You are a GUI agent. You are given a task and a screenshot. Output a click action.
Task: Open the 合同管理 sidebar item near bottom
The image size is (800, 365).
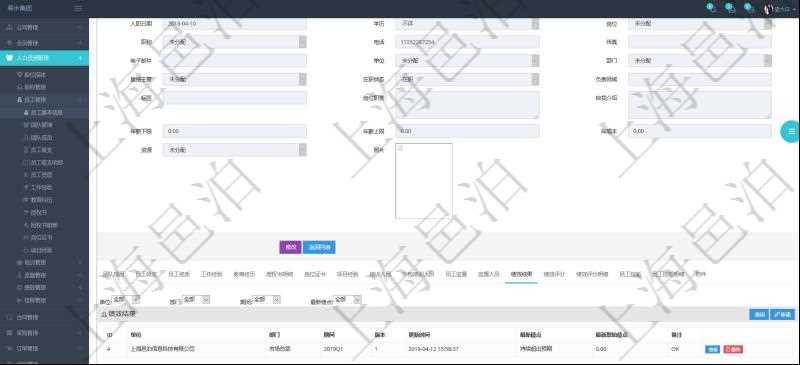pyautogui.click(x=44, y=317)
